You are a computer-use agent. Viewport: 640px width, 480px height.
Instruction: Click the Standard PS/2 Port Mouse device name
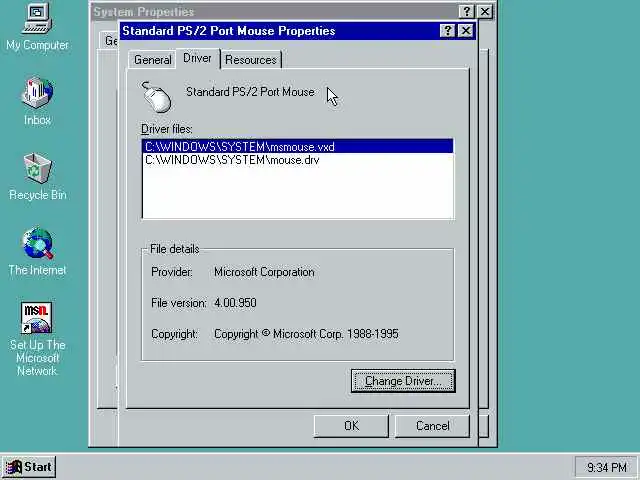(x=250, y=92)
